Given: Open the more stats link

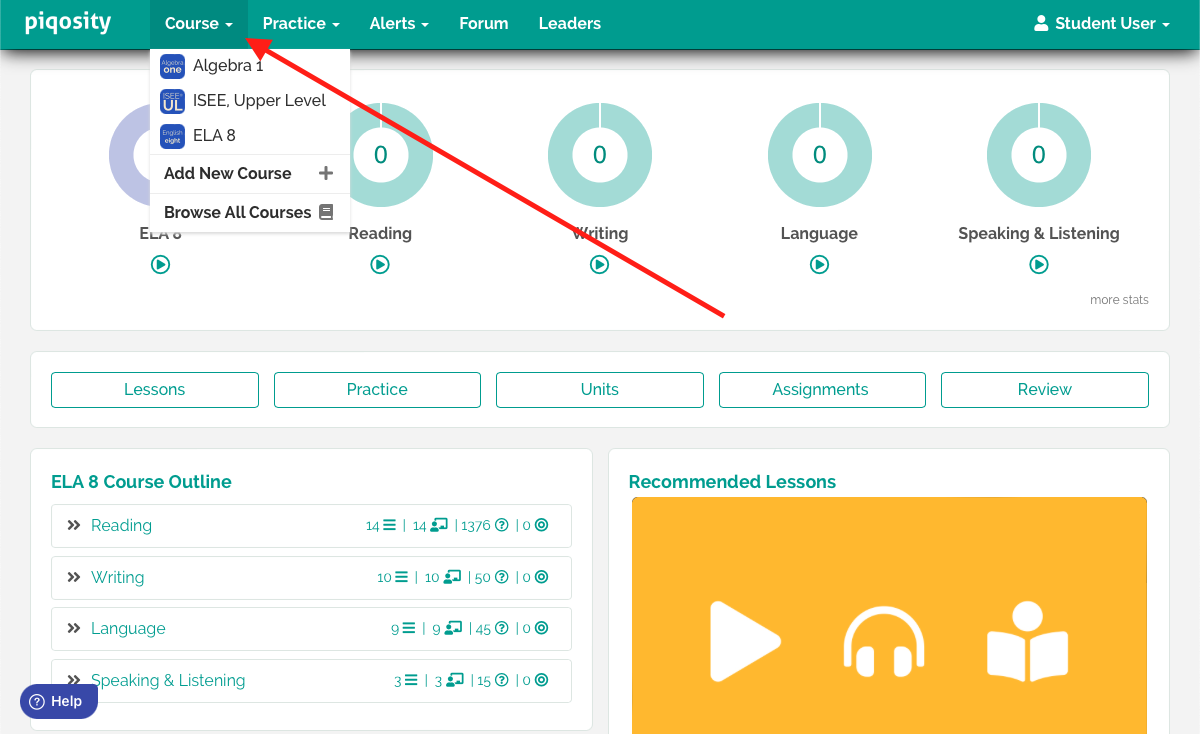Looking at the screenshot, I should tap(1119, 300).
